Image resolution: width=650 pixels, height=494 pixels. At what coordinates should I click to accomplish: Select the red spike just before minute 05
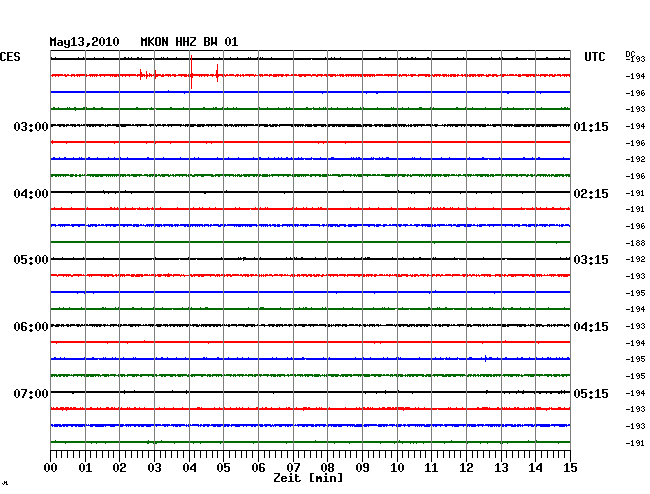coord(217,73)
